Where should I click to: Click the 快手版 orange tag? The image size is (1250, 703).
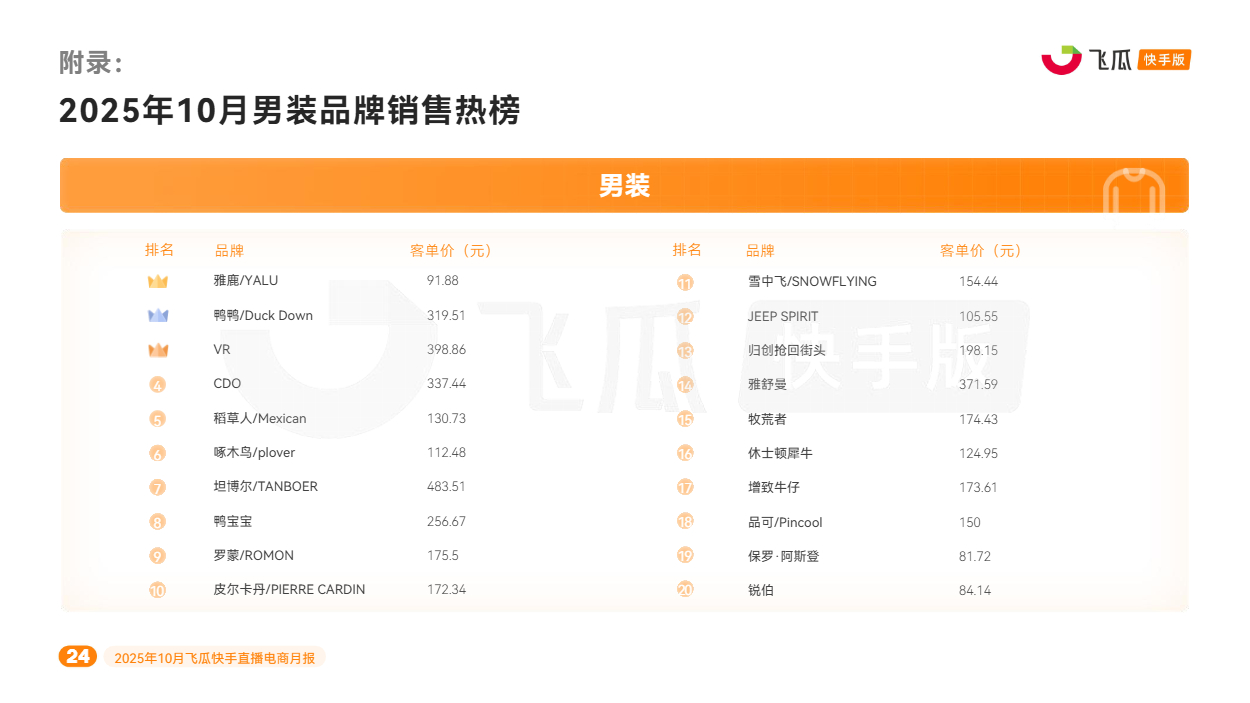click(1165, 60)
